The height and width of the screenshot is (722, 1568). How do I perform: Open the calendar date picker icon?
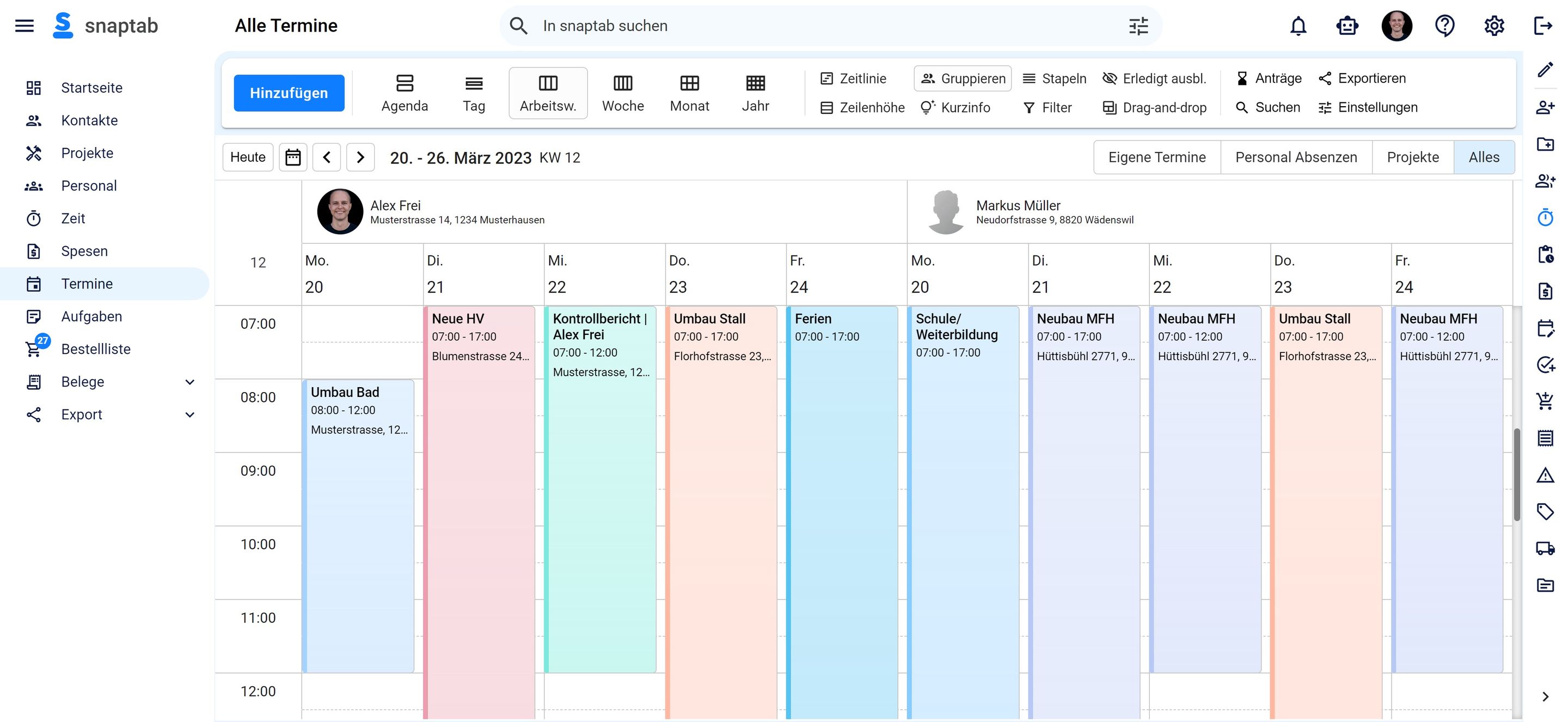(x=293, y=157)
